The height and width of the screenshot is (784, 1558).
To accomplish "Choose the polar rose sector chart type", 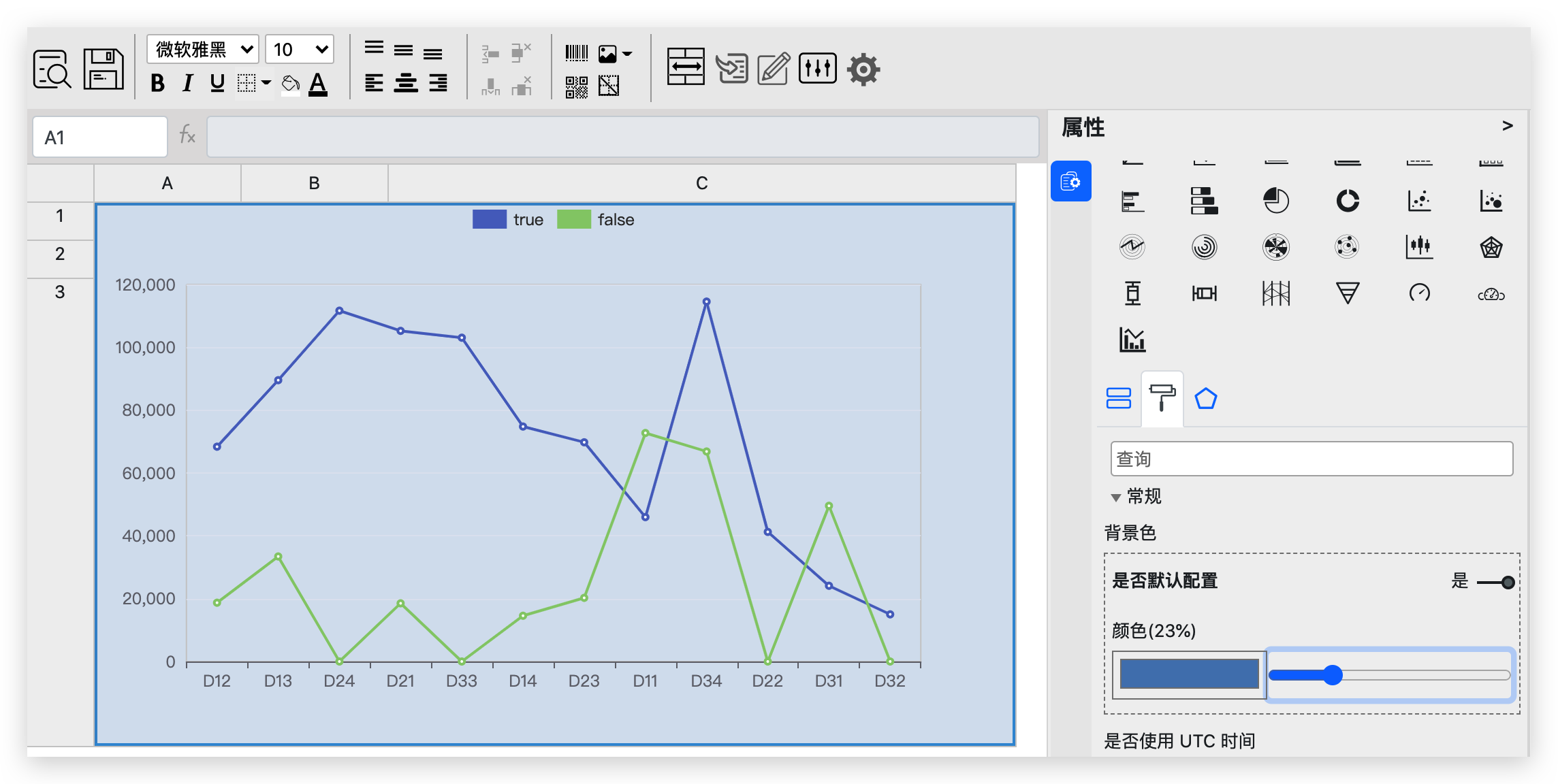I will click(x=1276, y=247).
